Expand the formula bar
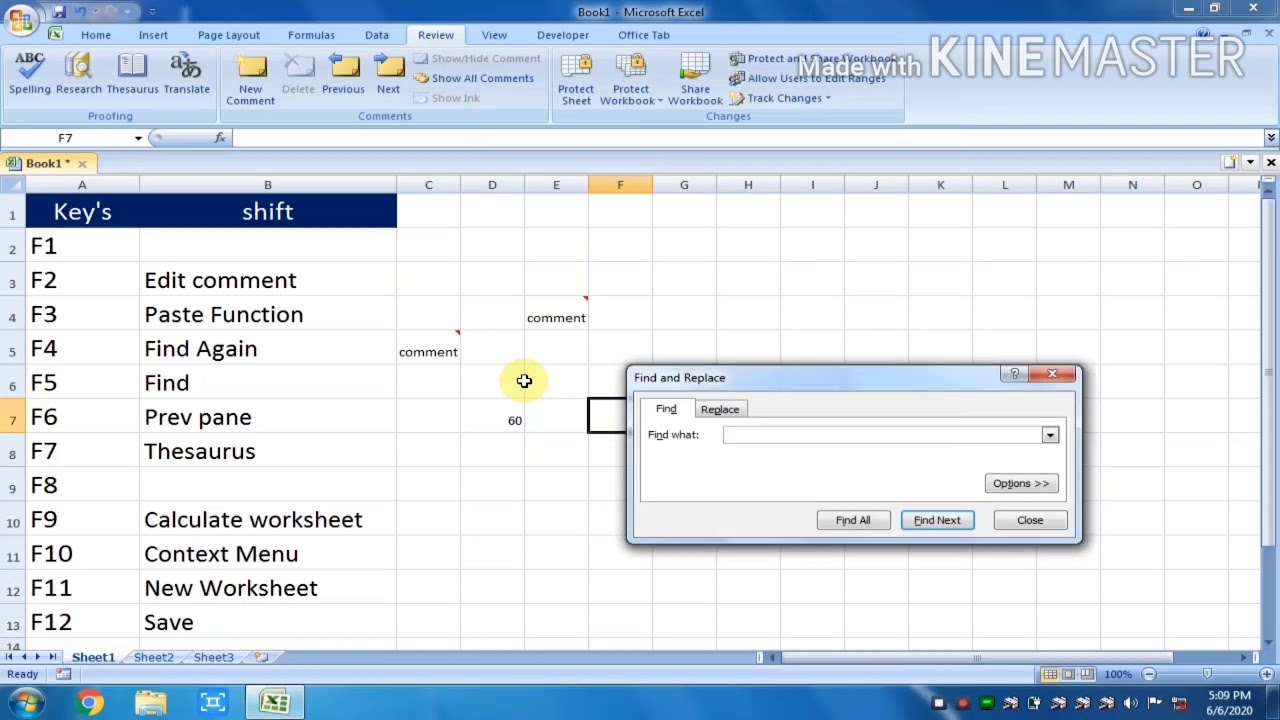This screenshot has height=720, width=1280. coord(1271,138)
